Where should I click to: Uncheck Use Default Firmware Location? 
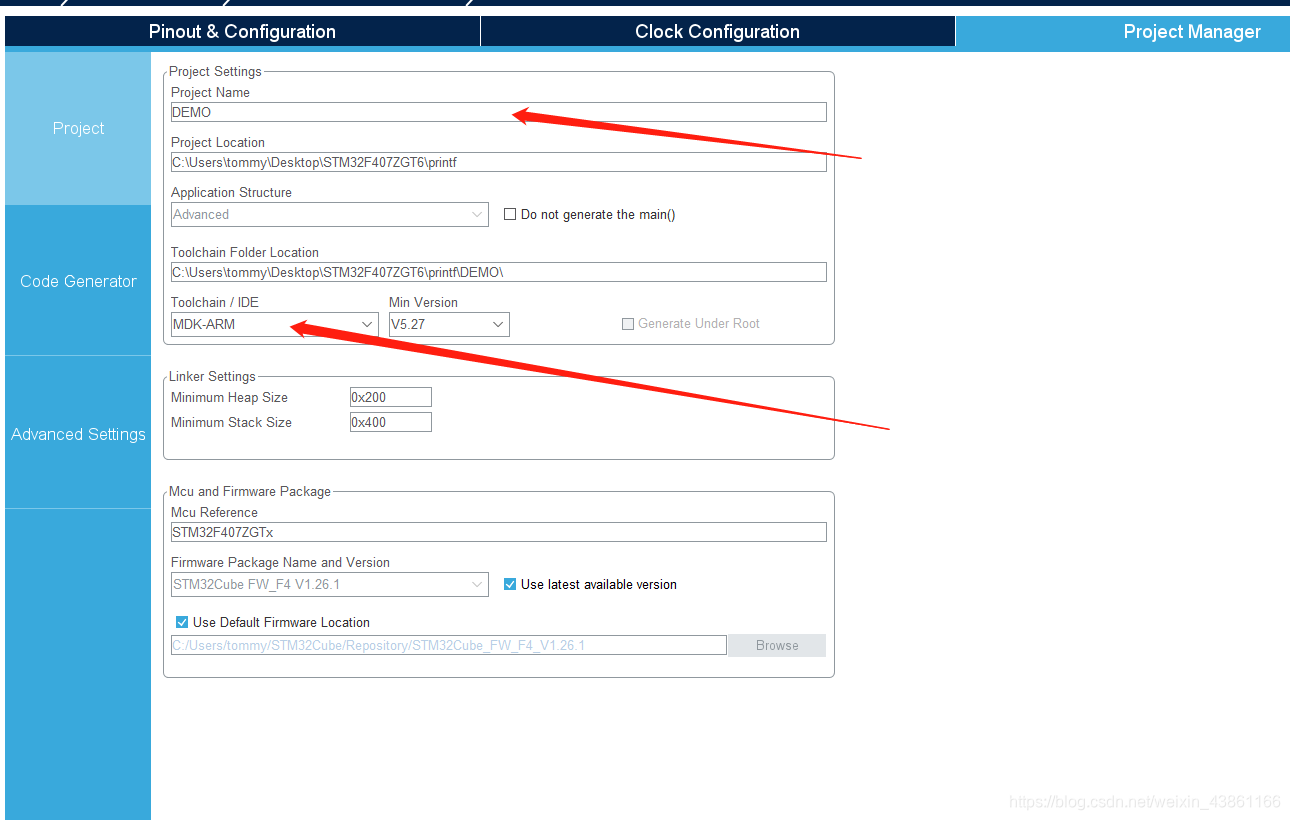[182, 622]
